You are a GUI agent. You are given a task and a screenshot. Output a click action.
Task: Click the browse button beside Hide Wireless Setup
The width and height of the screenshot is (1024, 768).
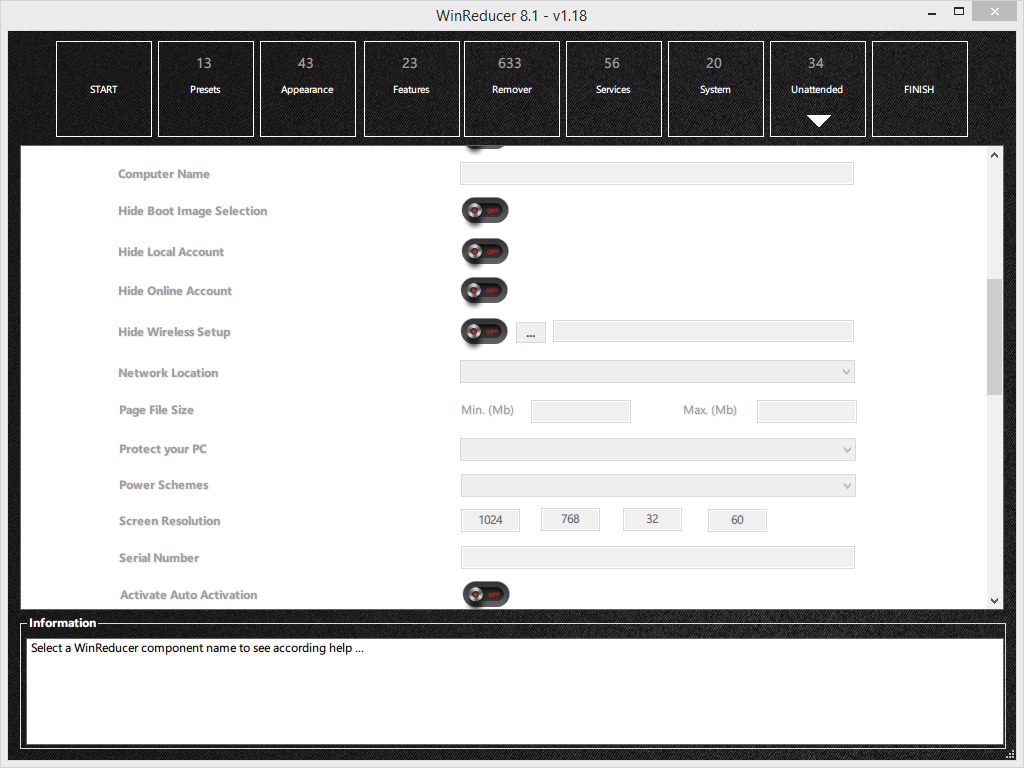pos(531,332)
